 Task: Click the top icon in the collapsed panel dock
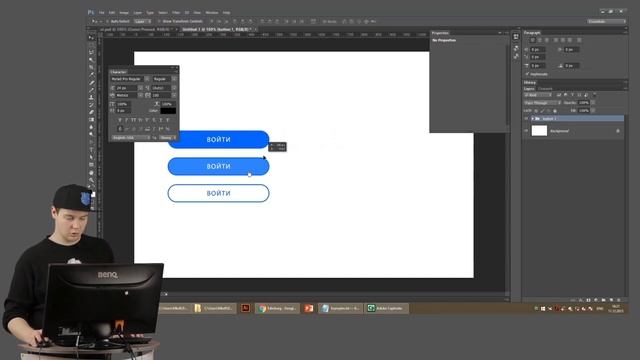coord(516,37)
